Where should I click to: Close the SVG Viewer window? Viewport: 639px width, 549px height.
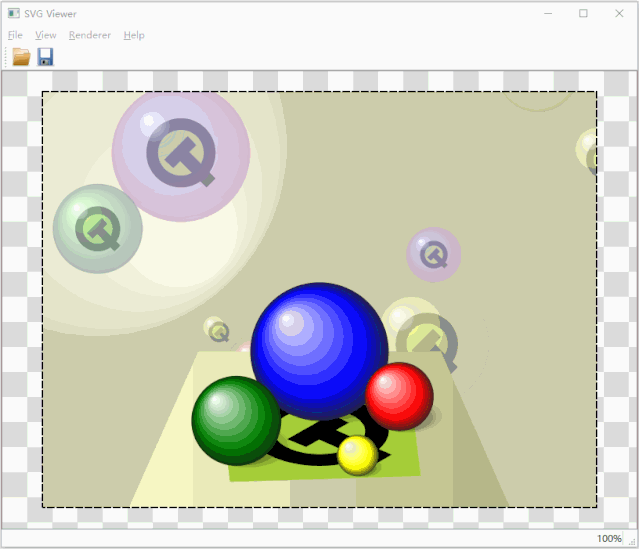[619, 13]
